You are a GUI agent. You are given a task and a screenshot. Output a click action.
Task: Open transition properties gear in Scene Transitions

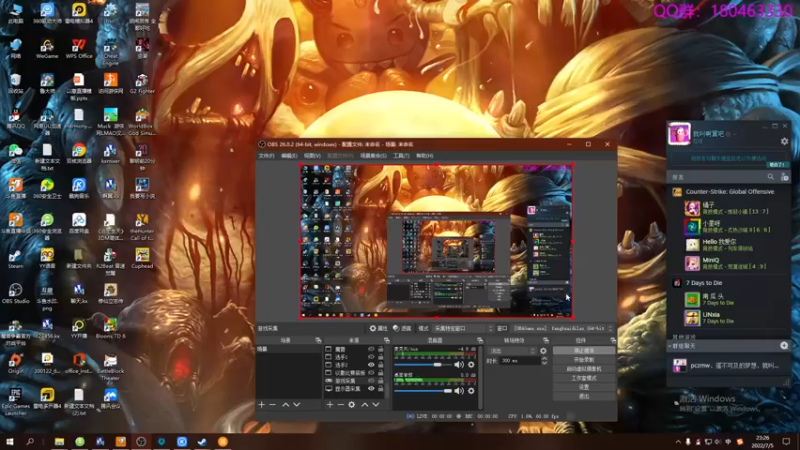point(543,351)
